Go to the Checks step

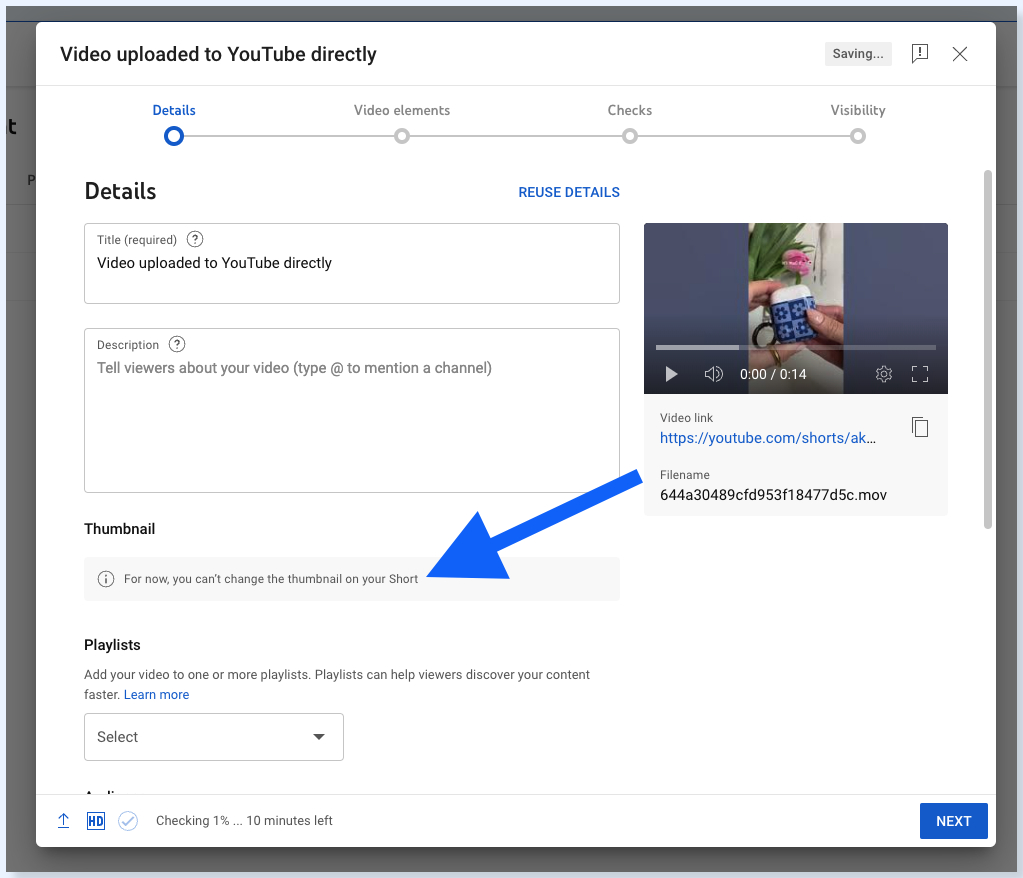(x=630, y=123)
